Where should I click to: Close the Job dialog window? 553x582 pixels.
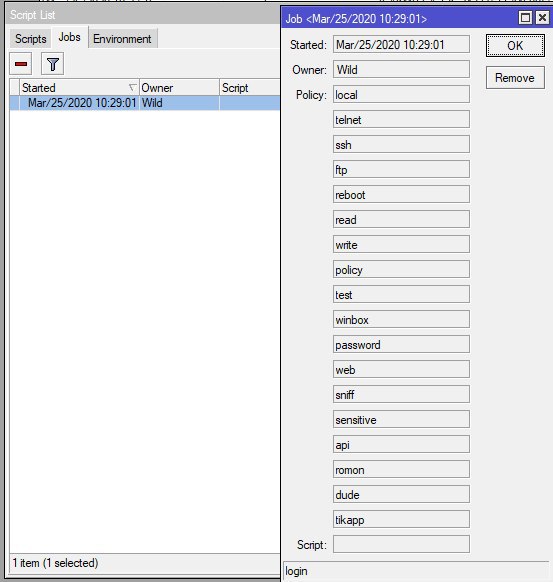(542, 17)
